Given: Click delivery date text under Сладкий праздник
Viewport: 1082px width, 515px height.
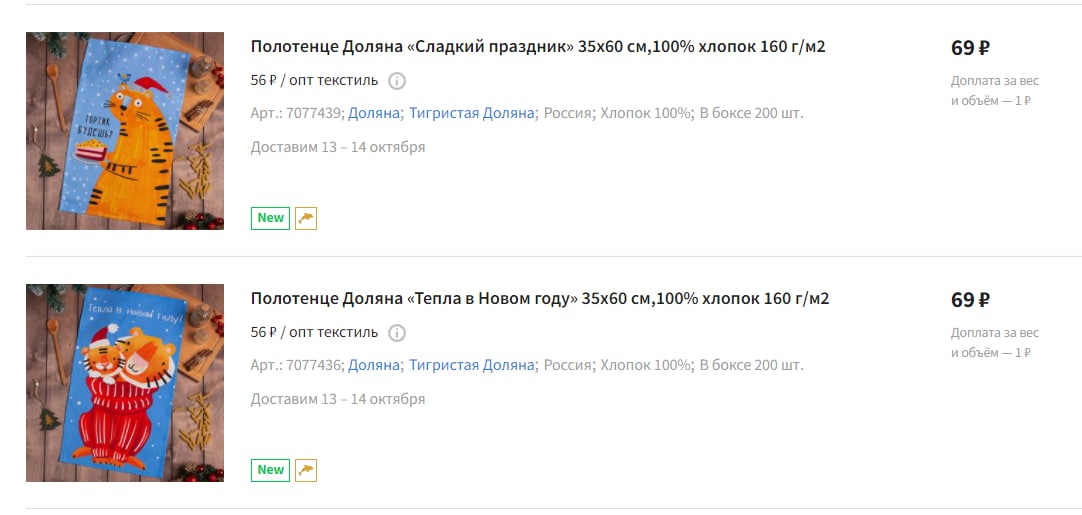Looking at the screenshot, I should 338,147.
